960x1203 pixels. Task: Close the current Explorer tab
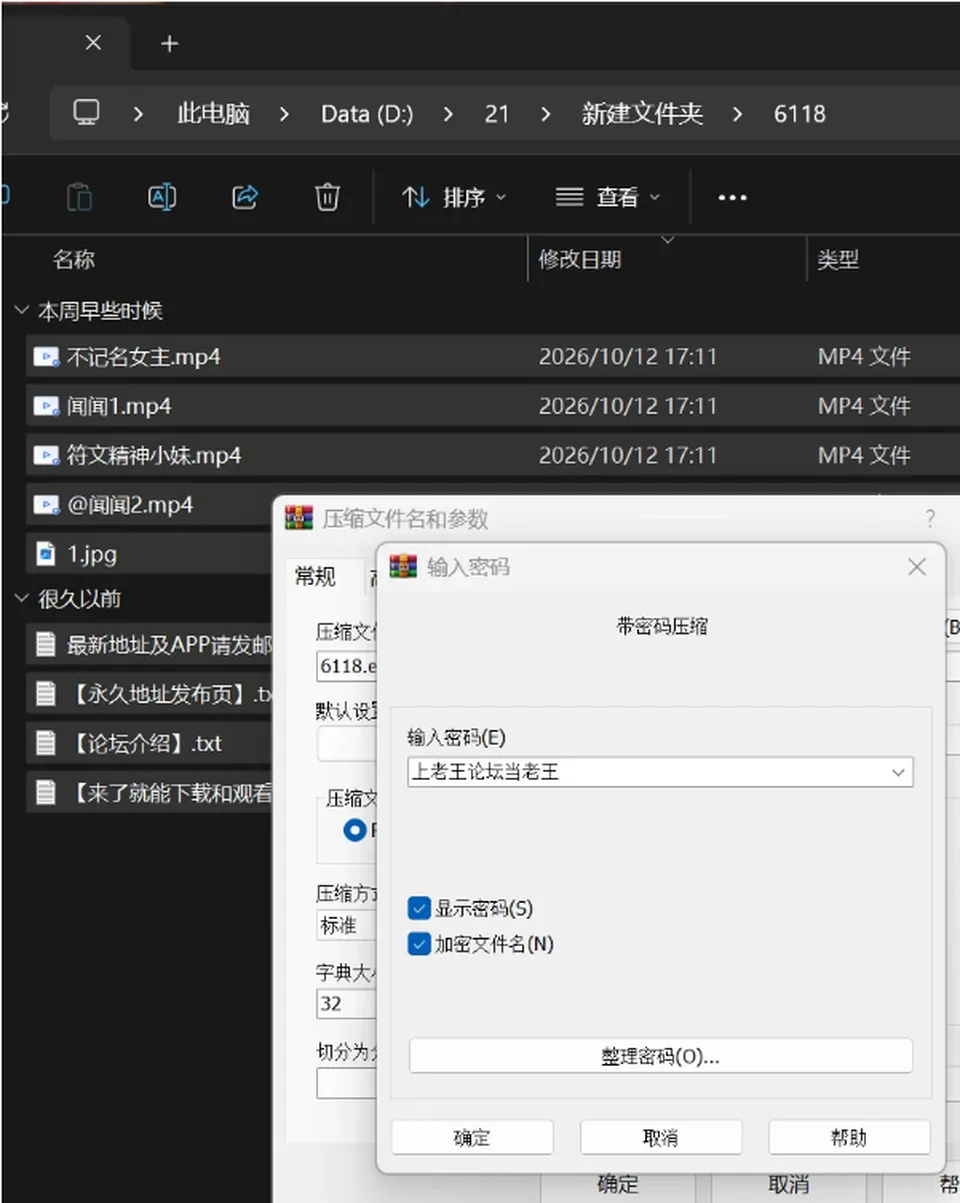point(93,43)
